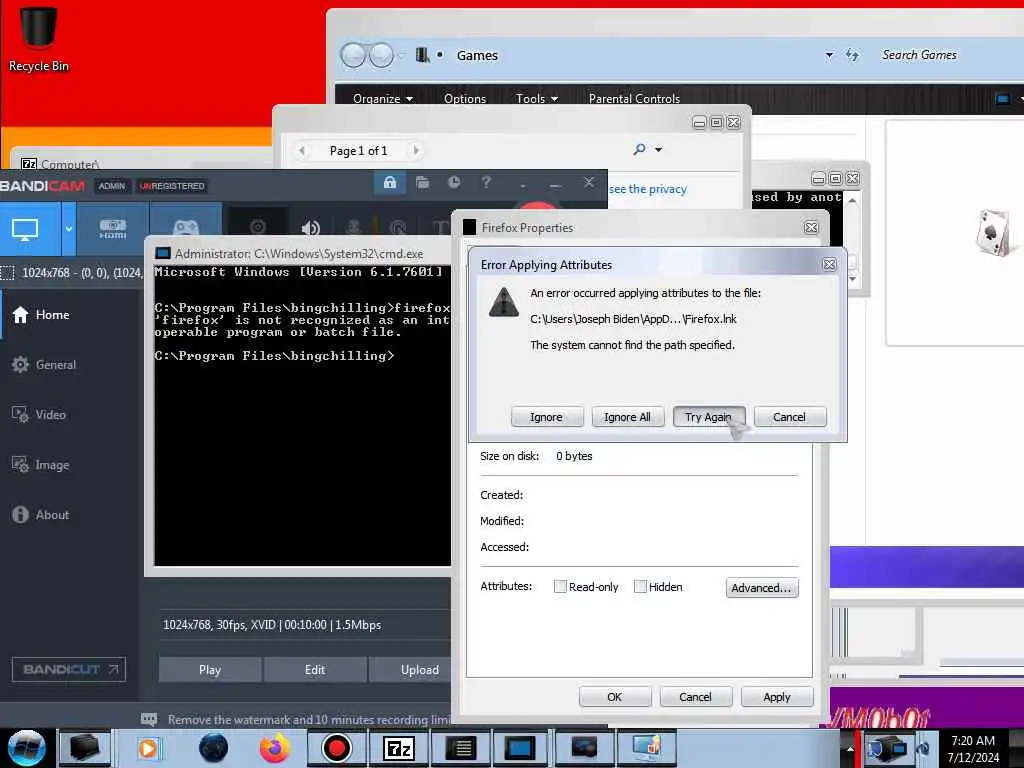Click the Bandicam webcam overlay icon
The width and height of the screenshot is (1024, 768).
pos(258,228)
